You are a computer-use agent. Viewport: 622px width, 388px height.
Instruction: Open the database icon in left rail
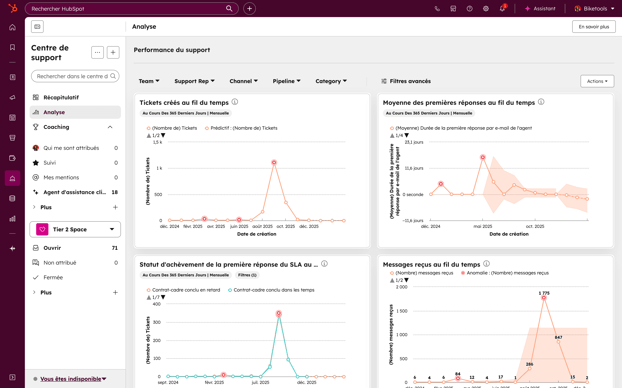pos(12,198)
